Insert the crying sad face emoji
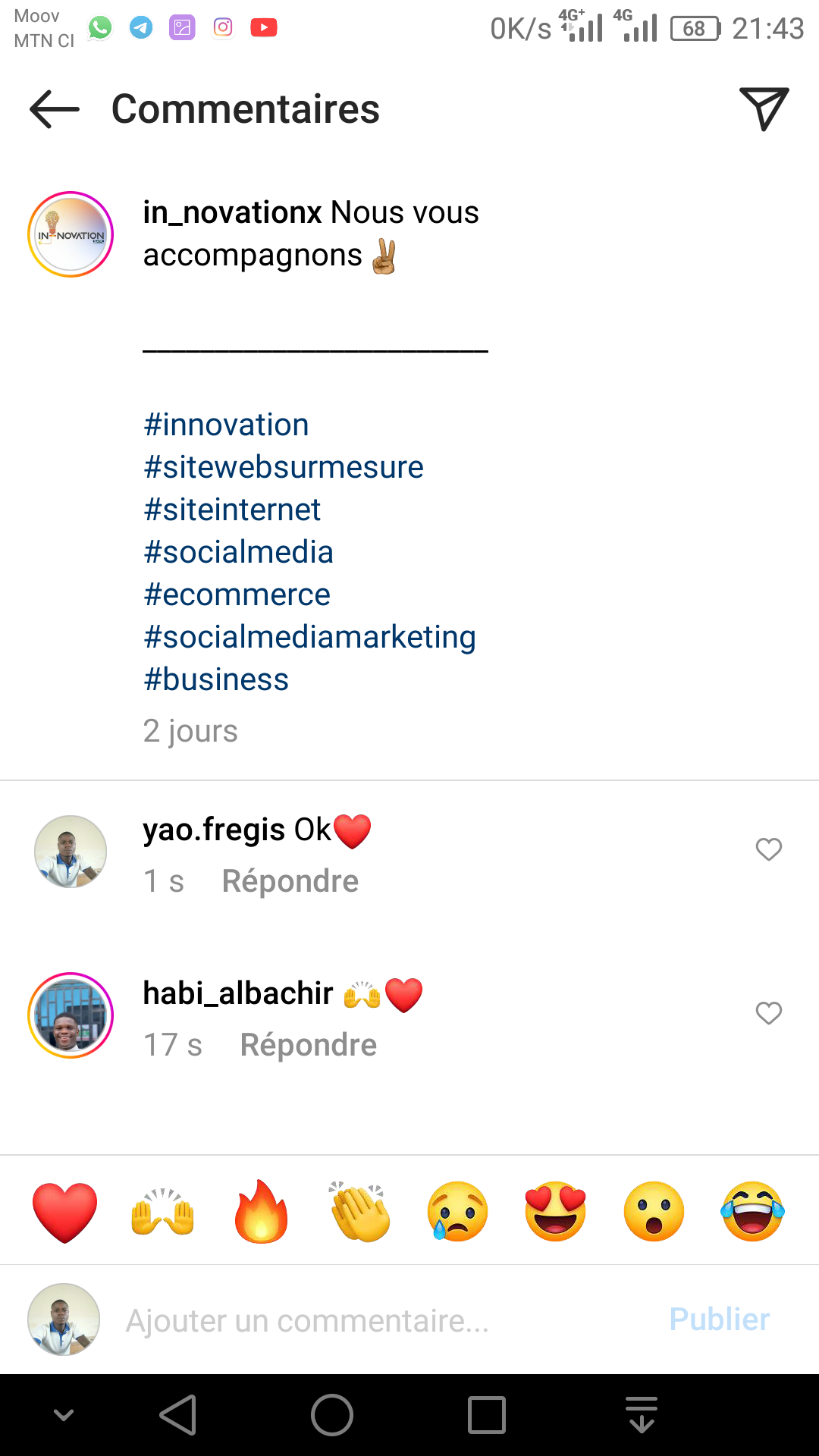This screenshot has width=819, height=1456. coord(457,1211)
